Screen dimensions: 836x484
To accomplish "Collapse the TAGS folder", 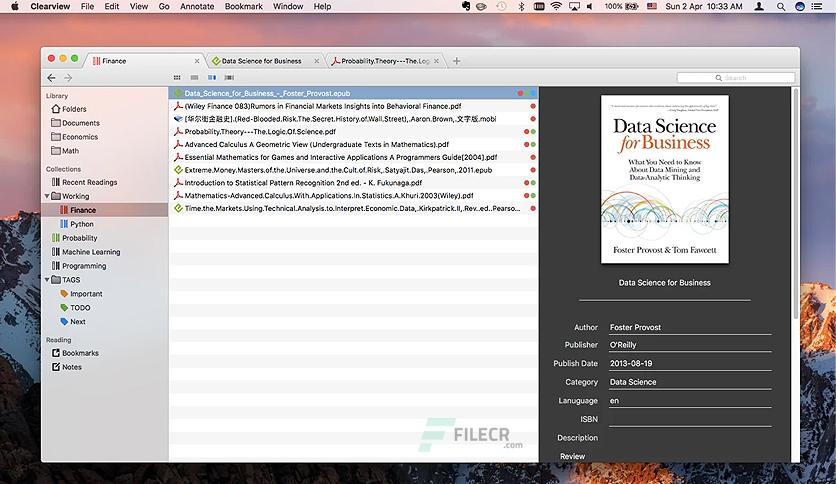I will pyautogui.click(x=47, y=280).
